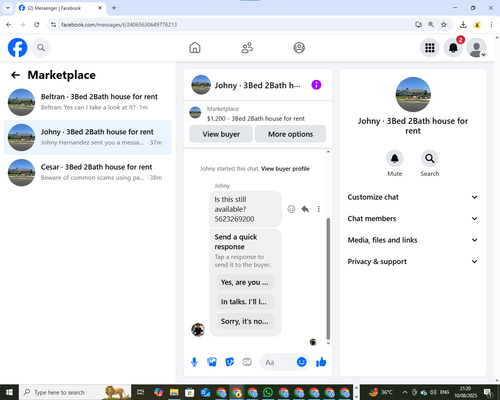Click the taskbar search box
The width and height of the screenshot is (500, 400).
pyautogui.click(x=75, y=392)
